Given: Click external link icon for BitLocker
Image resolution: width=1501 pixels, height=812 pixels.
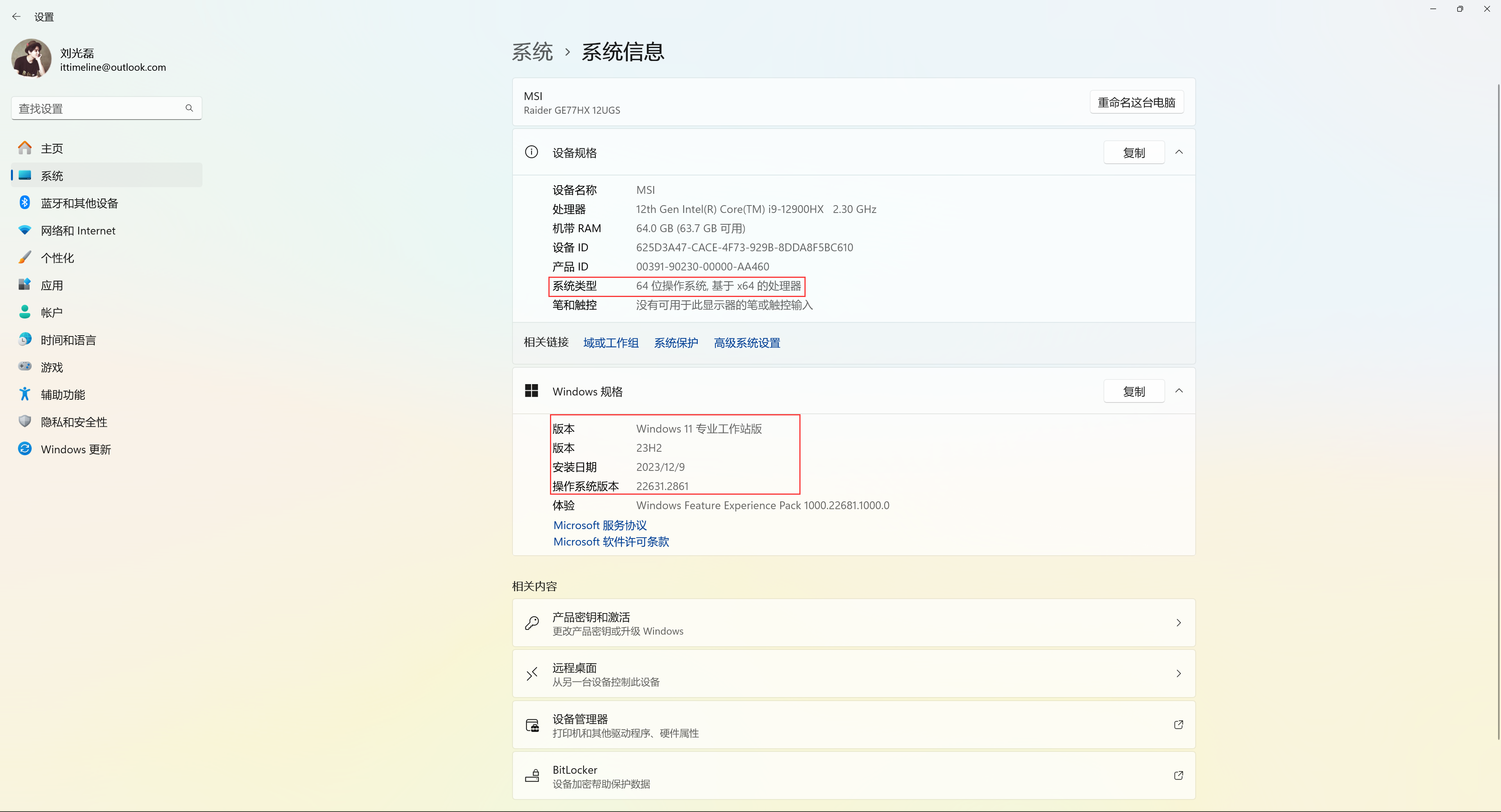Looking at the screenshot, I should point(1178,775).
